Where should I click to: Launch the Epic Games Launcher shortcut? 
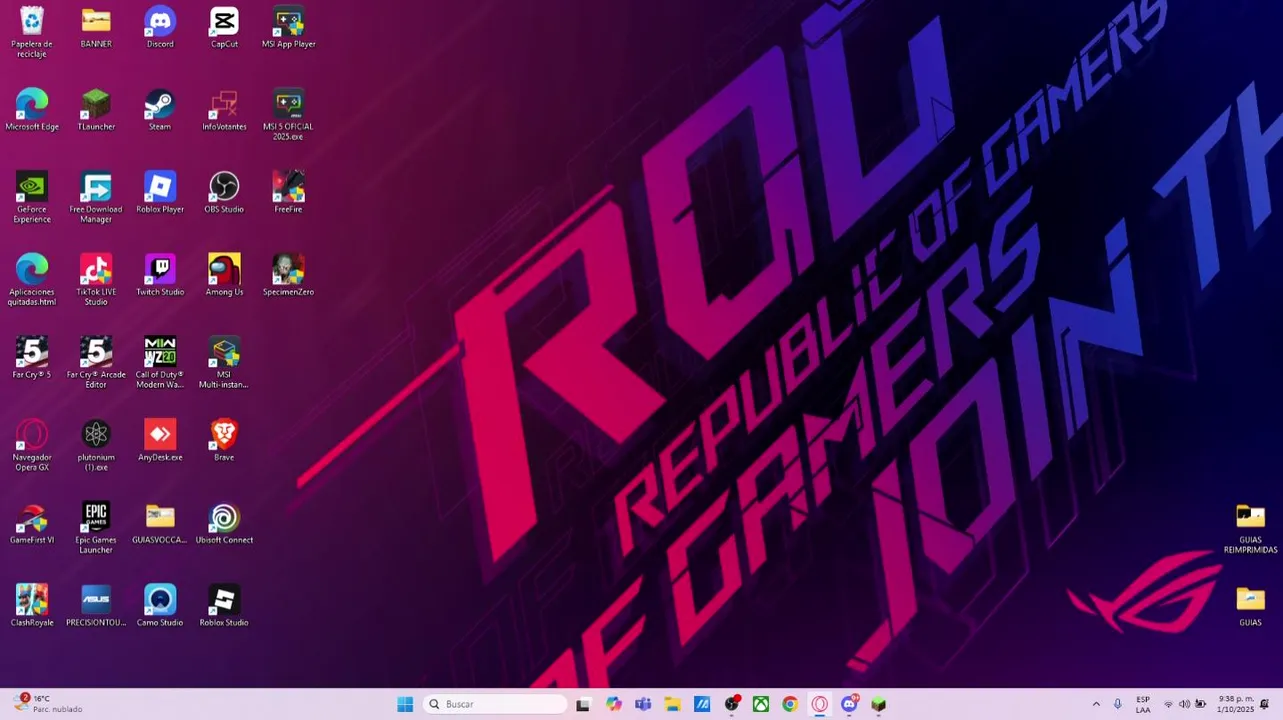(96, 528)
